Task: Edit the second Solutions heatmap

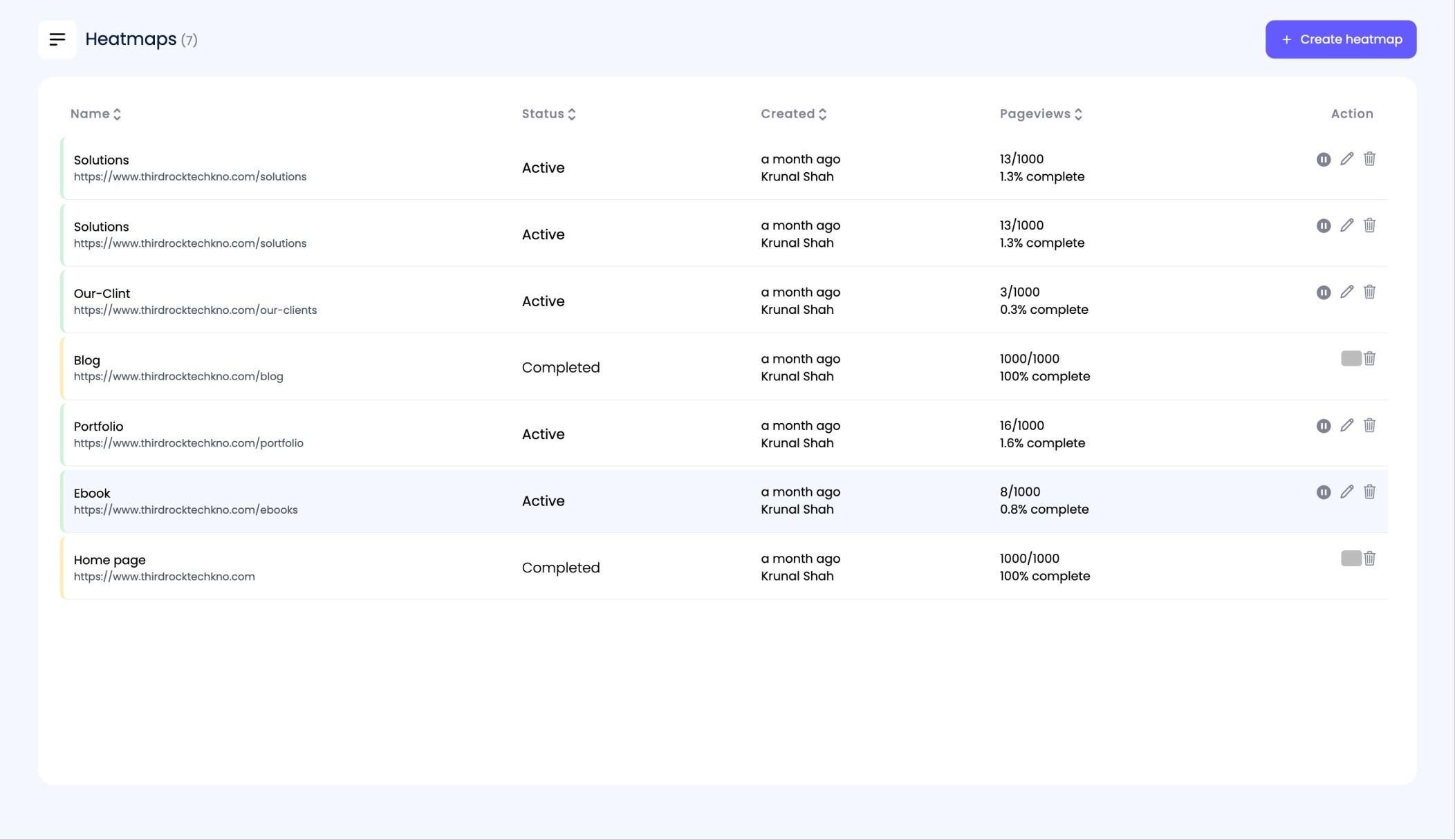Action: (x=1346, y=225)
